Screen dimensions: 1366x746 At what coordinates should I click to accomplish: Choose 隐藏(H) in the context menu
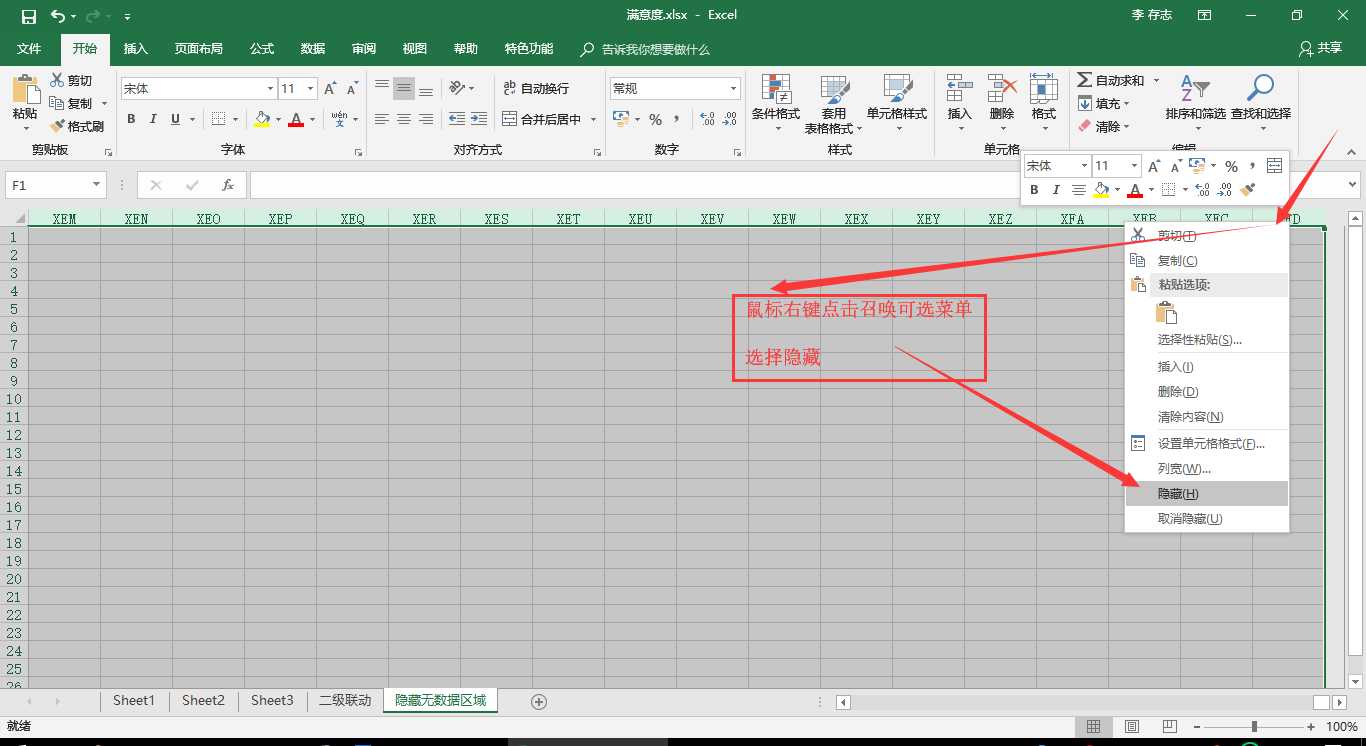1207,494
